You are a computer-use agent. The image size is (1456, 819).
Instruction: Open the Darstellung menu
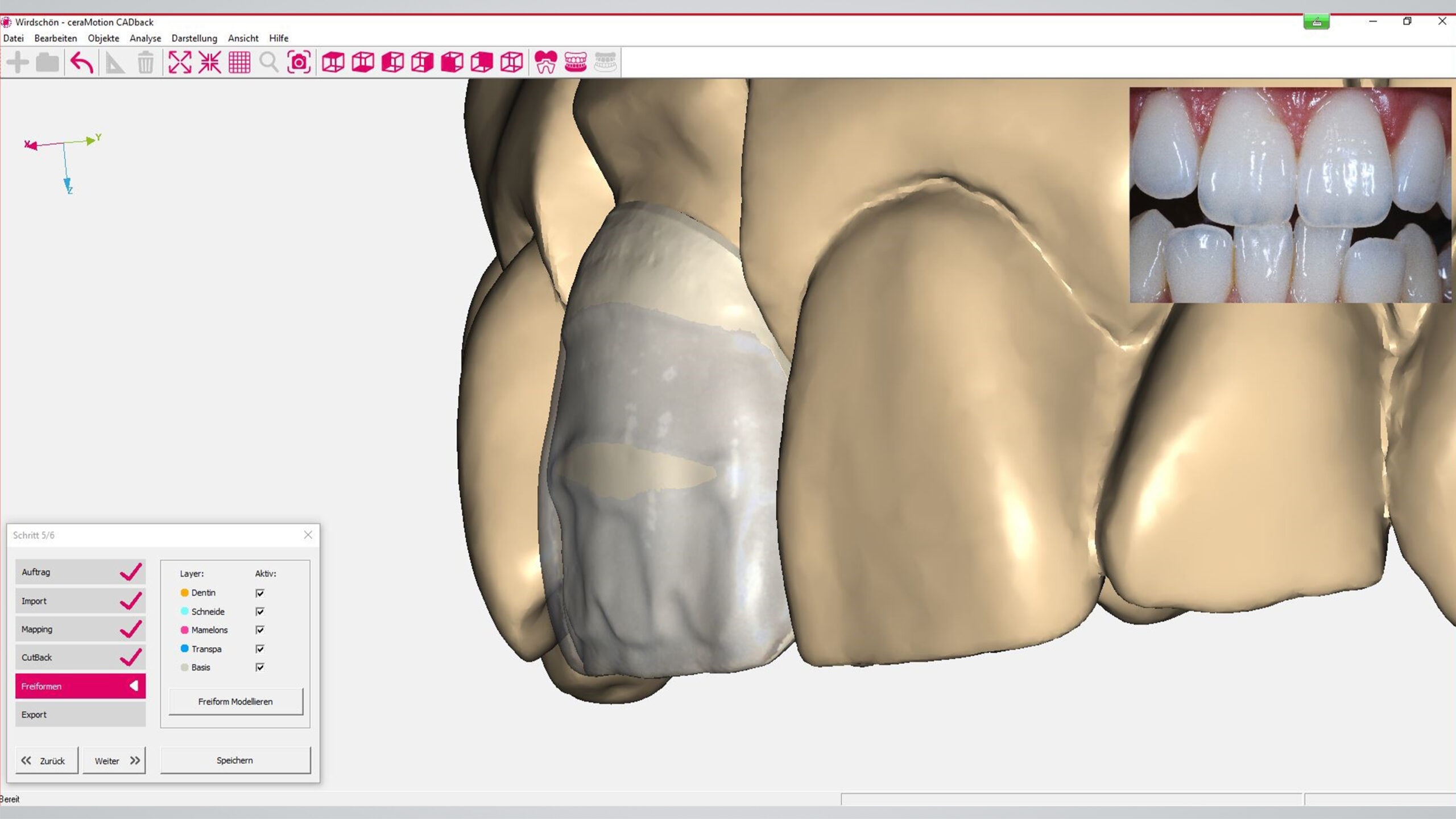[194, 38]
